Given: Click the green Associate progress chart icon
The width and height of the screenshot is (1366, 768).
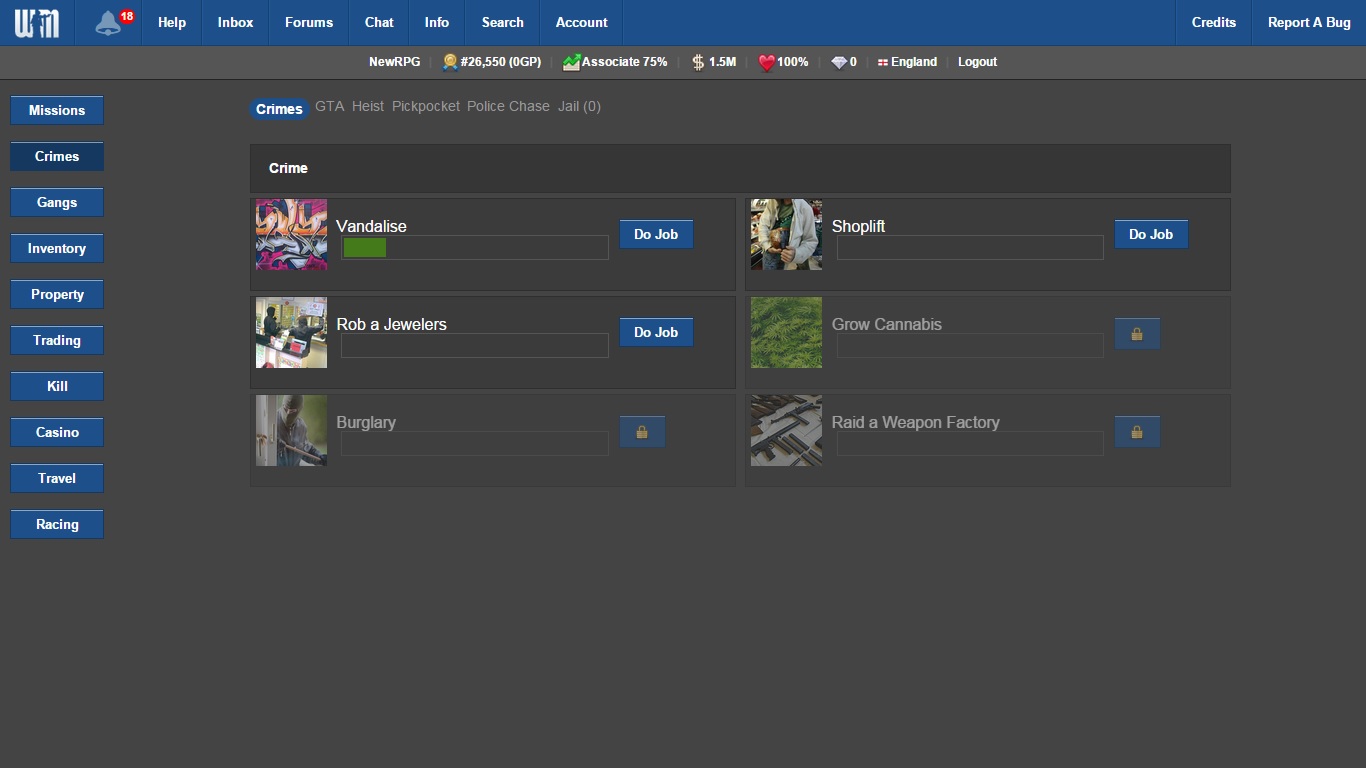Looking at the screenshot, I should tap(571, 62).
